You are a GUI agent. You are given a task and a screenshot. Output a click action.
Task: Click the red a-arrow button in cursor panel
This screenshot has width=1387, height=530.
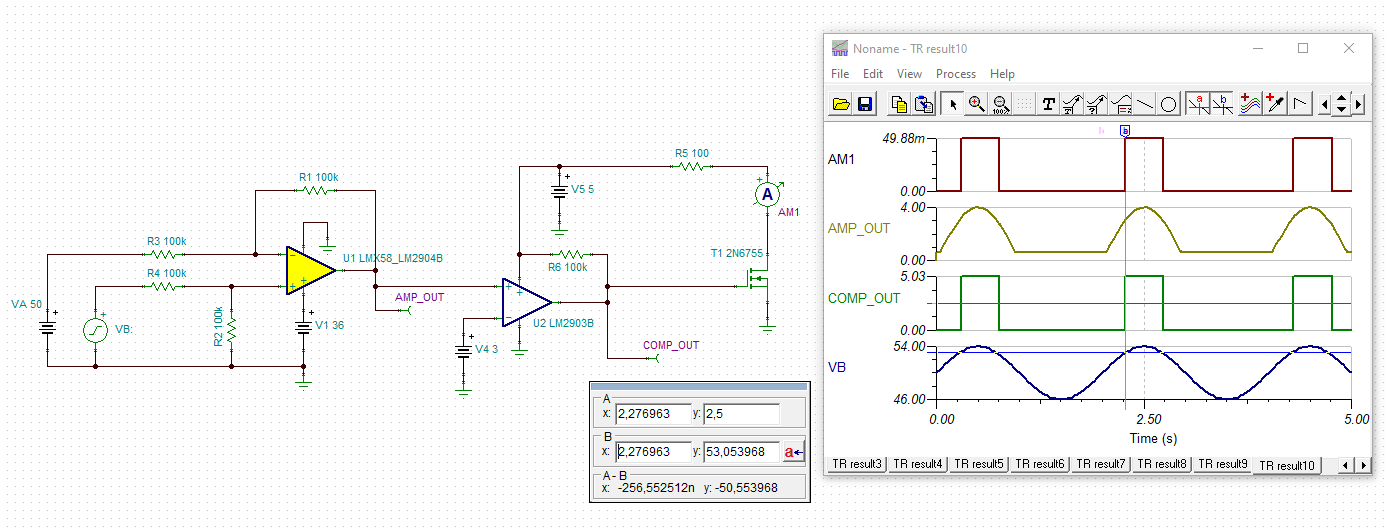click(x=793, y=452)
